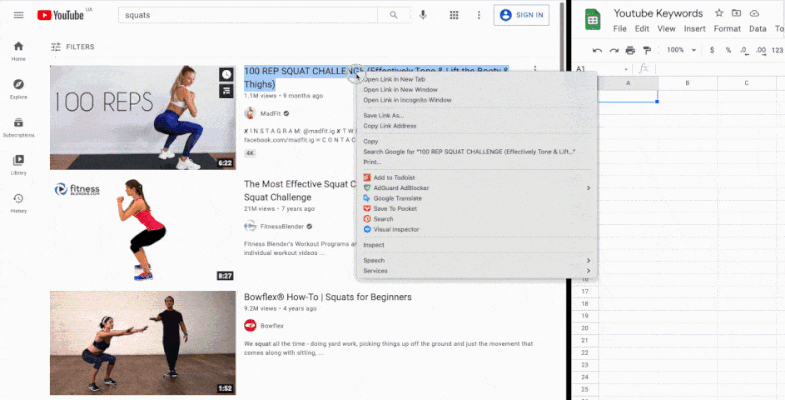Open the YouTube hamburger menu
This screenshot has height=400, width=785.
tap(19, 15)
